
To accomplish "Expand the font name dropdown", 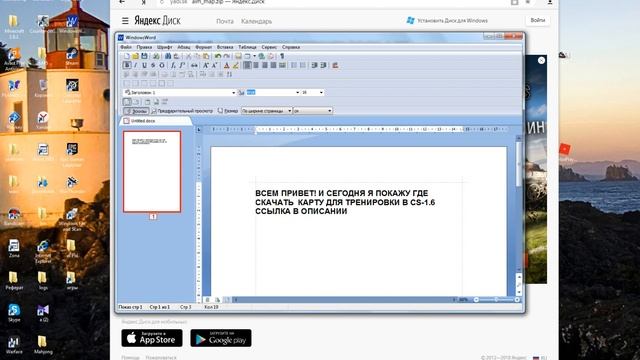I will point(298,93).
